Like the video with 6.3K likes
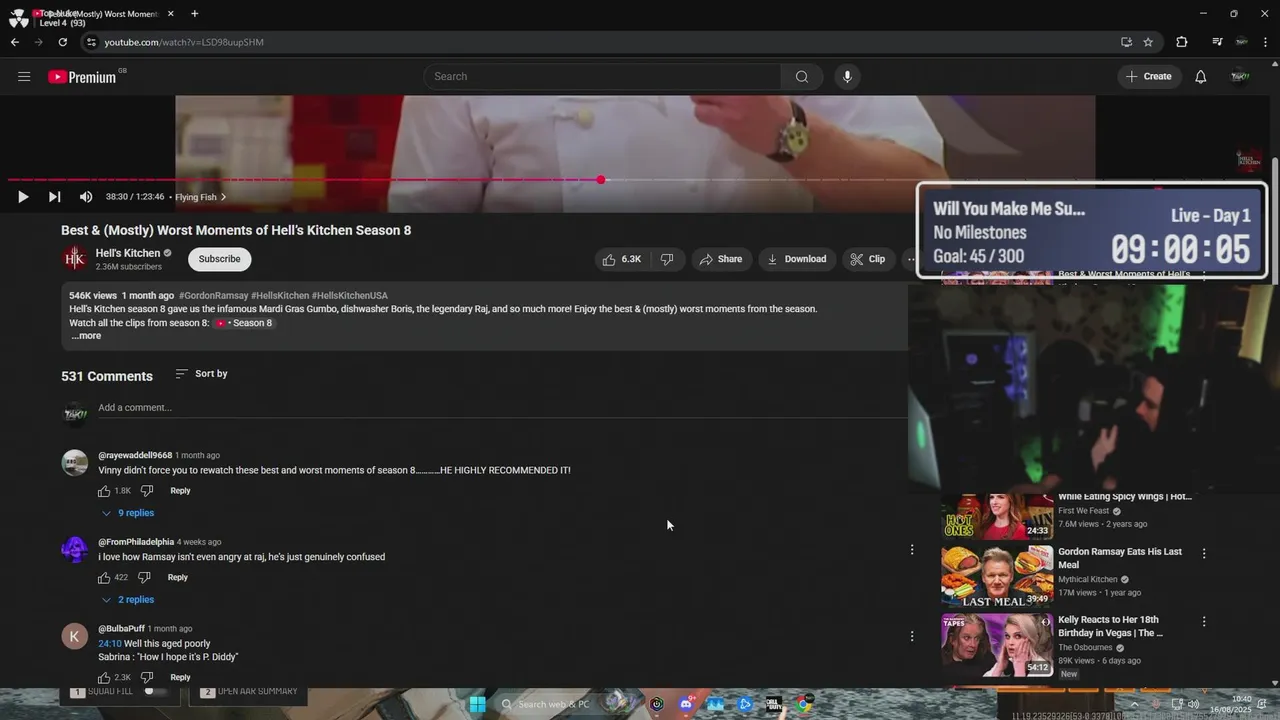The image size is (1280, 720). tap(621, 259)
